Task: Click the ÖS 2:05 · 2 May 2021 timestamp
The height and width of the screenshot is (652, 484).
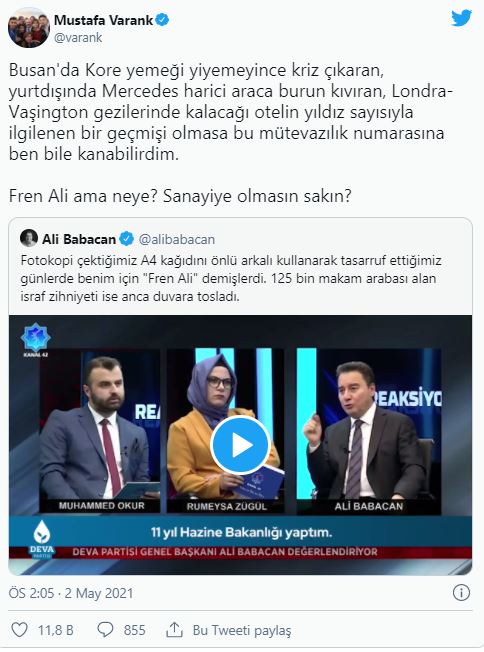Action: tap(71, 593)
